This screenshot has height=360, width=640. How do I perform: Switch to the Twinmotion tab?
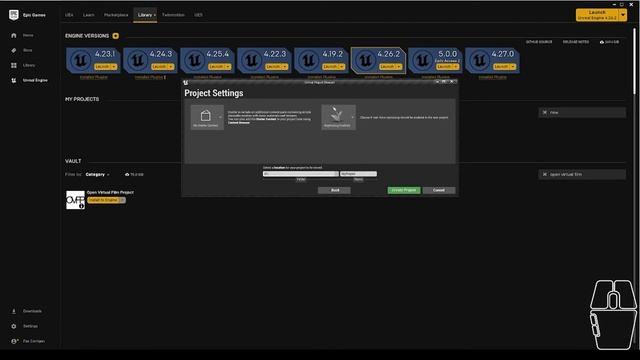click(x=173, y=15)
